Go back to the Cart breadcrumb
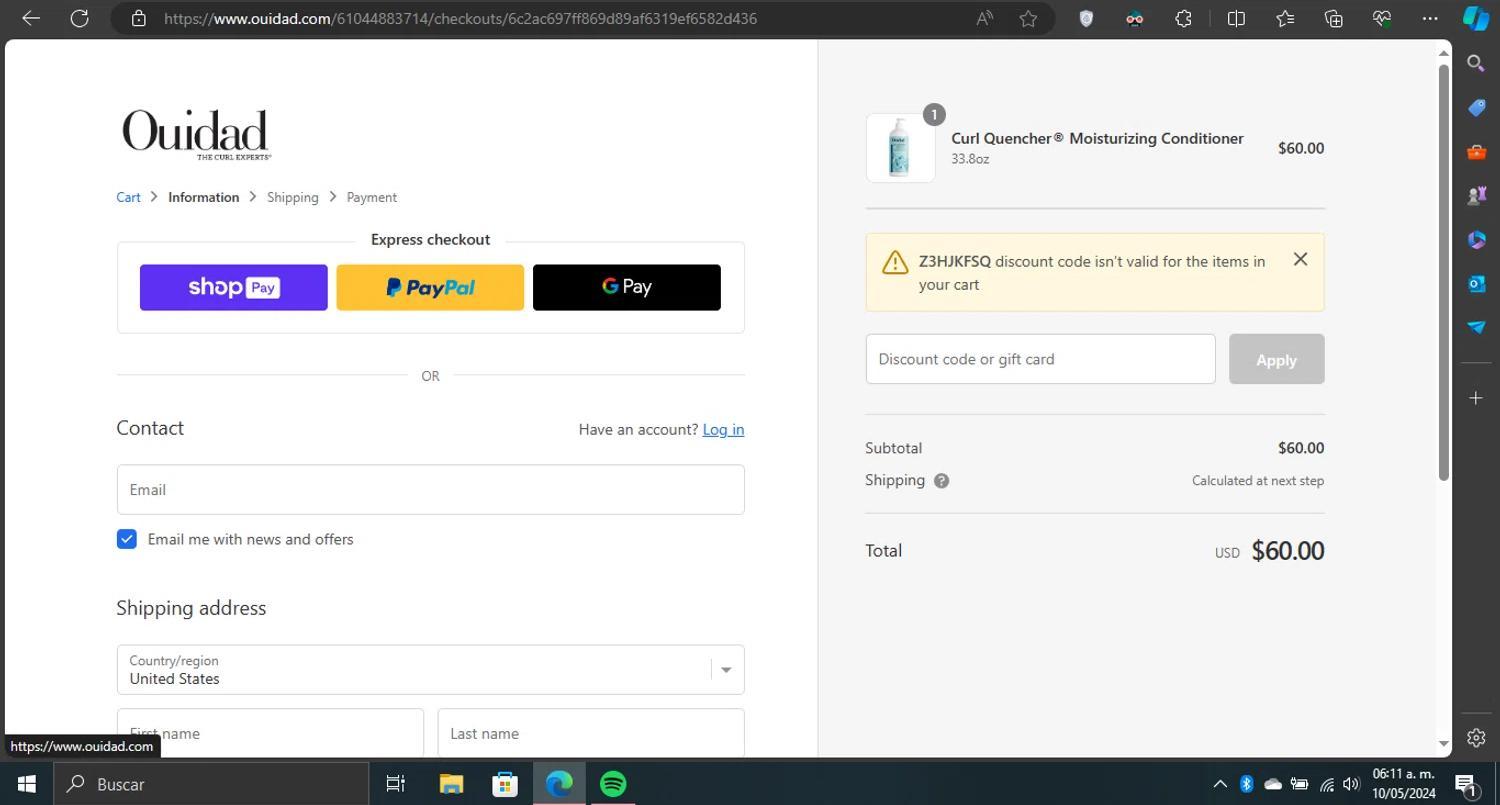This screenshot has height=805, width=1500. (x=128, y=197)
